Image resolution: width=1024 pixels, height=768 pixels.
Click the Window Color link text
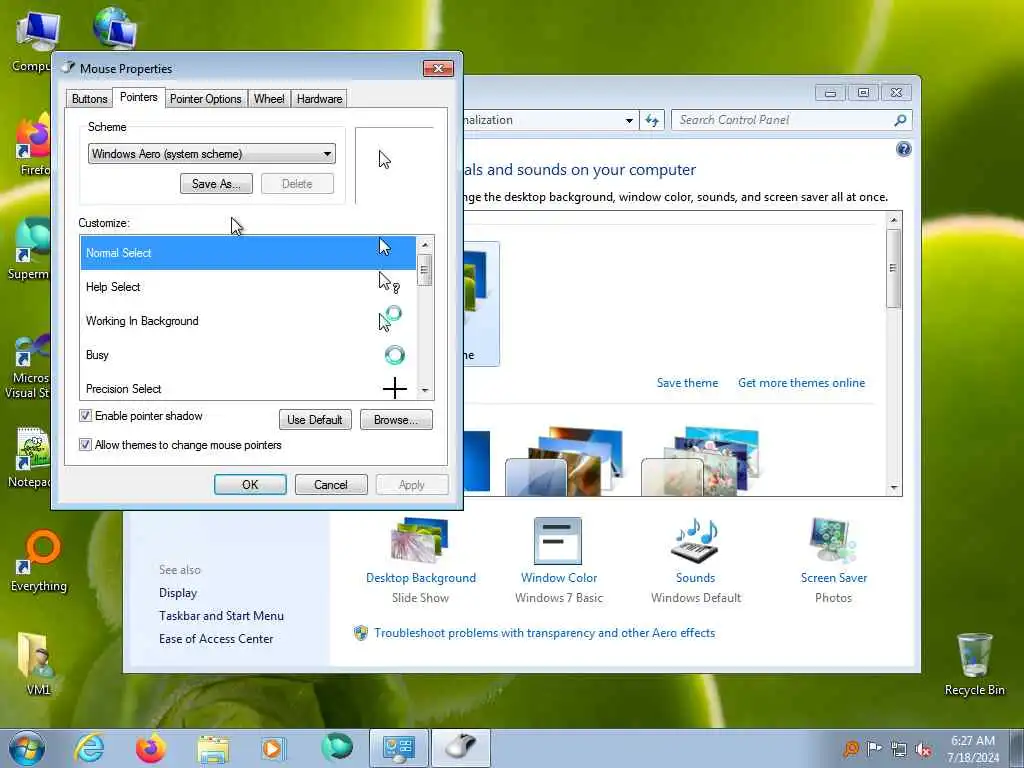click(559, 578)
